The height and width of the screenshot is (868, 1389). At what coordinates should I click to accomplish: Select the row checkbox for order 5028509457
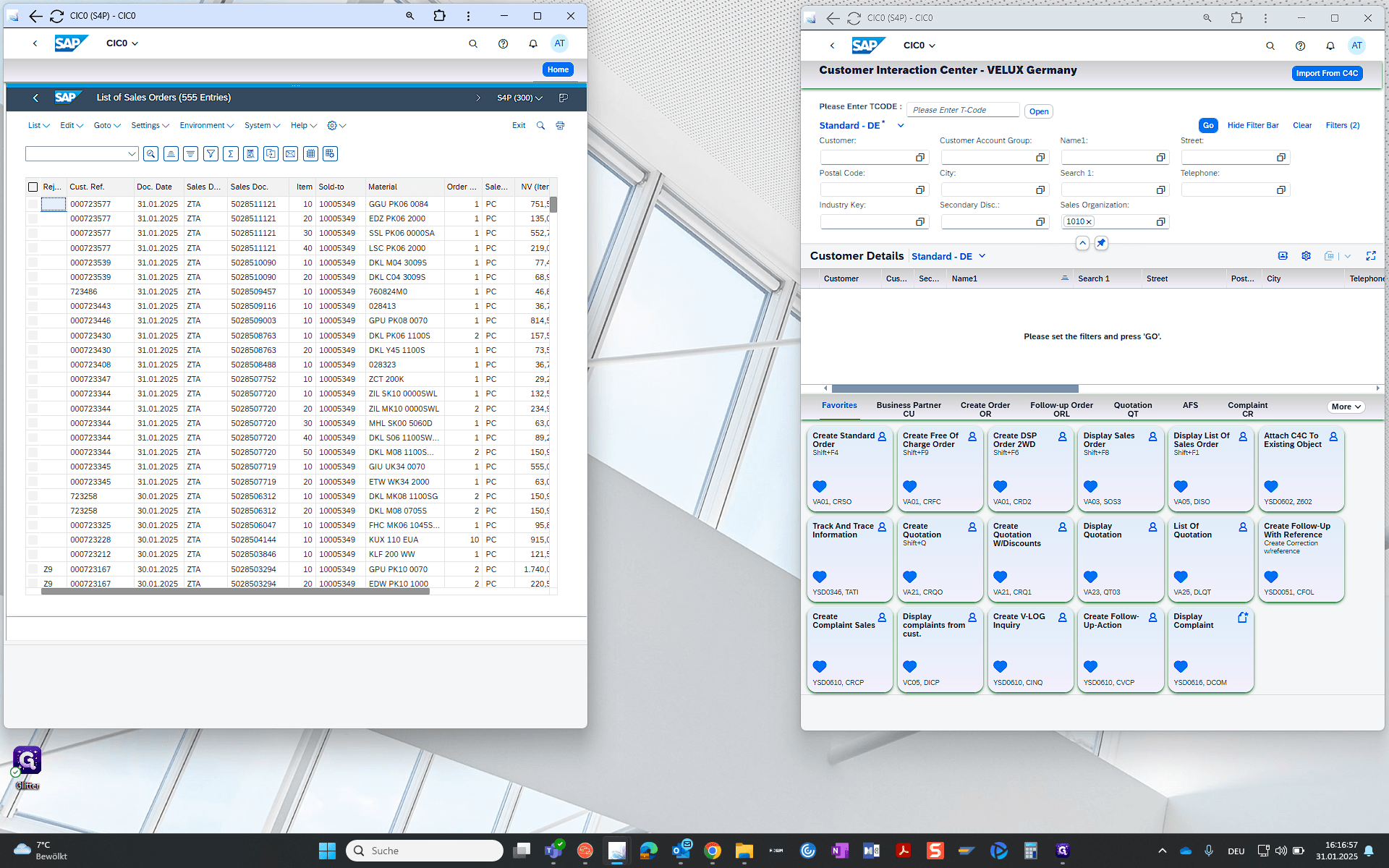[x=33, y=292]
